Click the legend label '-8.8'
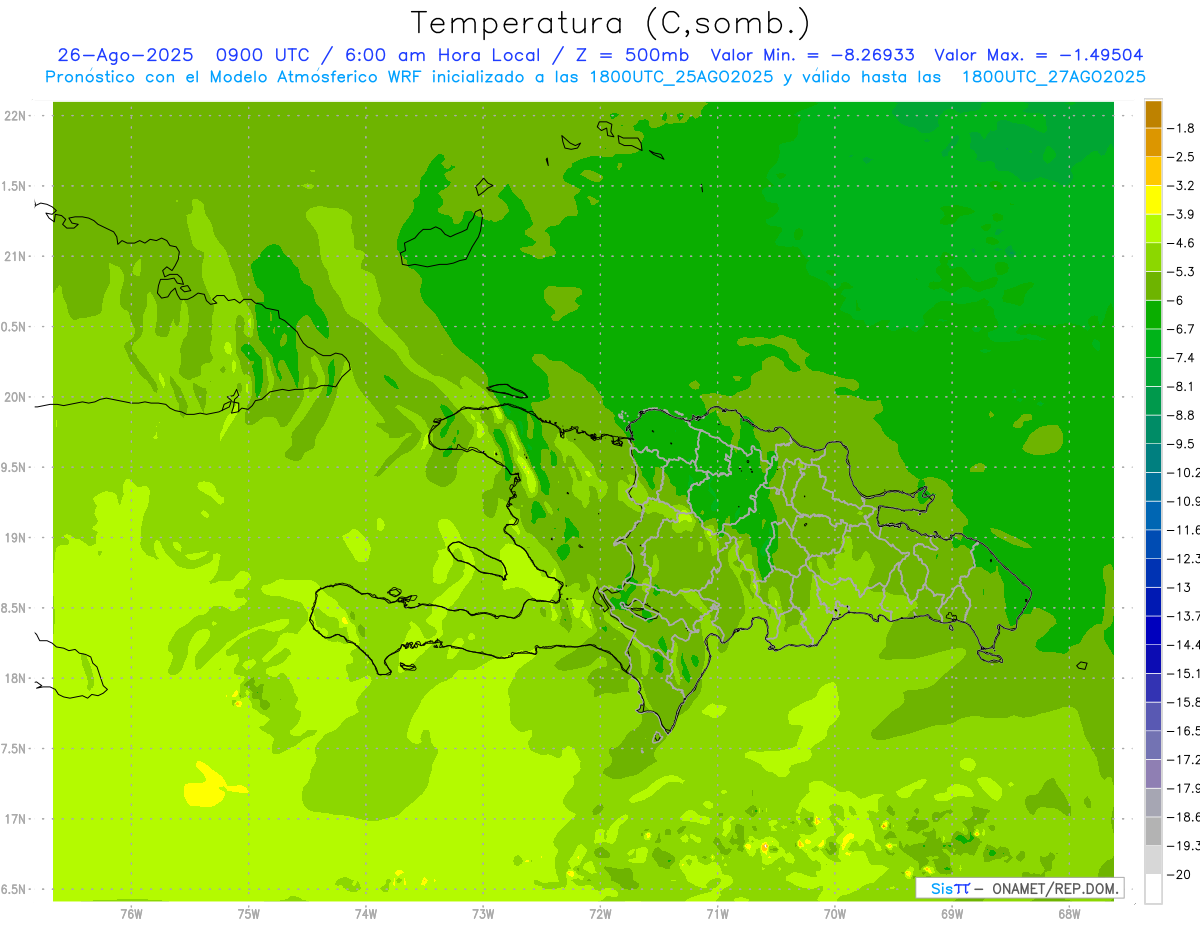The height and width of the screenshot is (927, 1200). tap(1183, 415)
